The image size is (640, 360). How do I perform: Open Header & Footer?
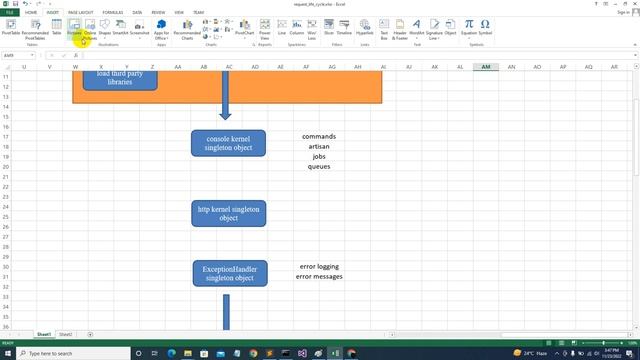[400, 29]
